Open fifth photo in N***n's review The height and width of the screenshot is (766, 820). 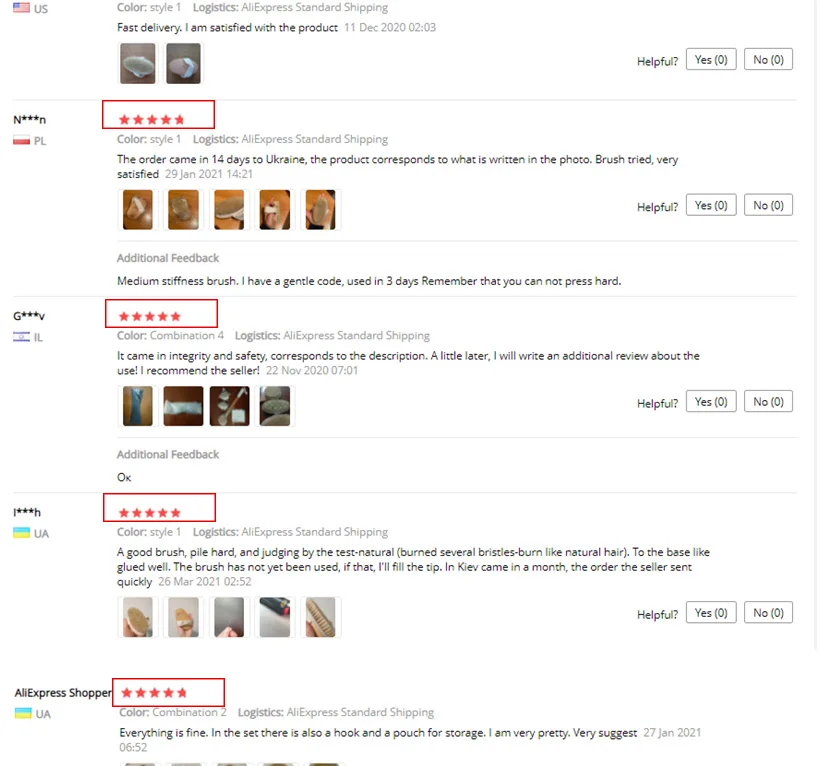(x=321, y=210)
